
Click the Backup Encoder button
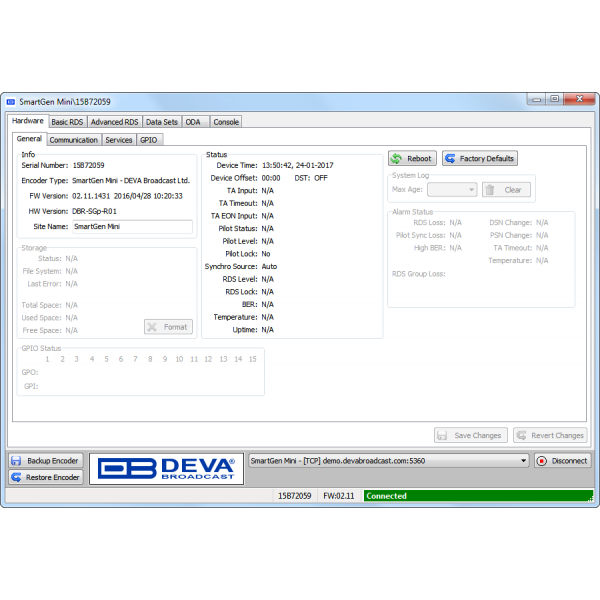click(46, 461)
